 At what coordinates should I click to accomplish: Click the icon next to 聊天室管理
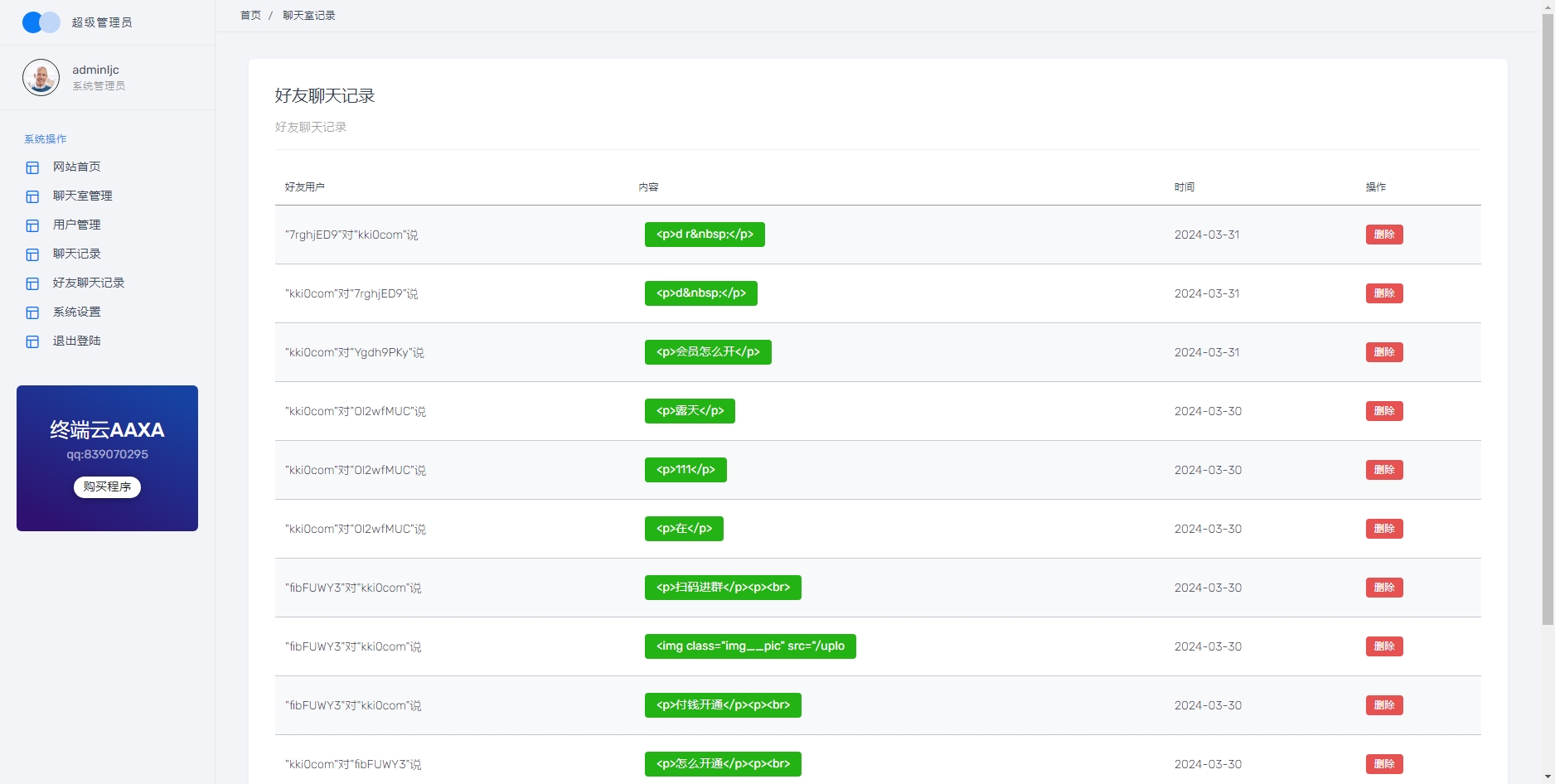32,196
